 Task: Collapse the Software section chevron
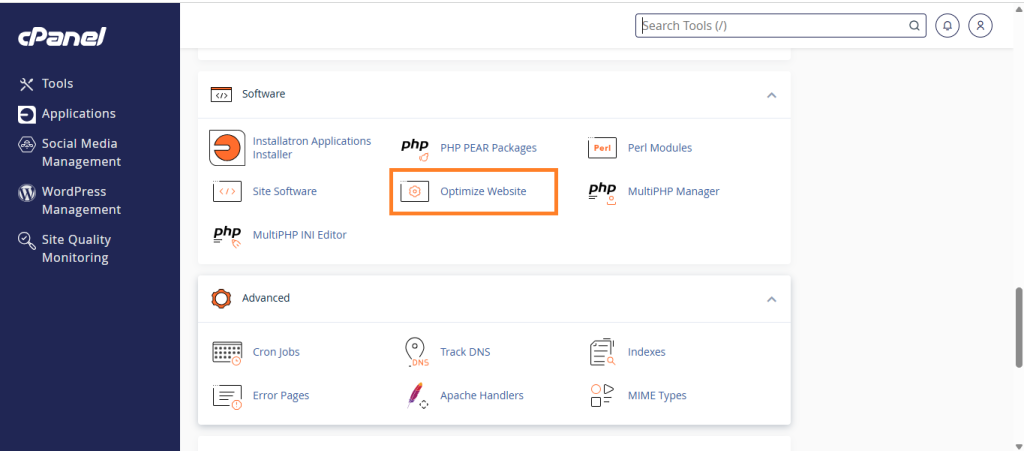[x=771, y=95]
